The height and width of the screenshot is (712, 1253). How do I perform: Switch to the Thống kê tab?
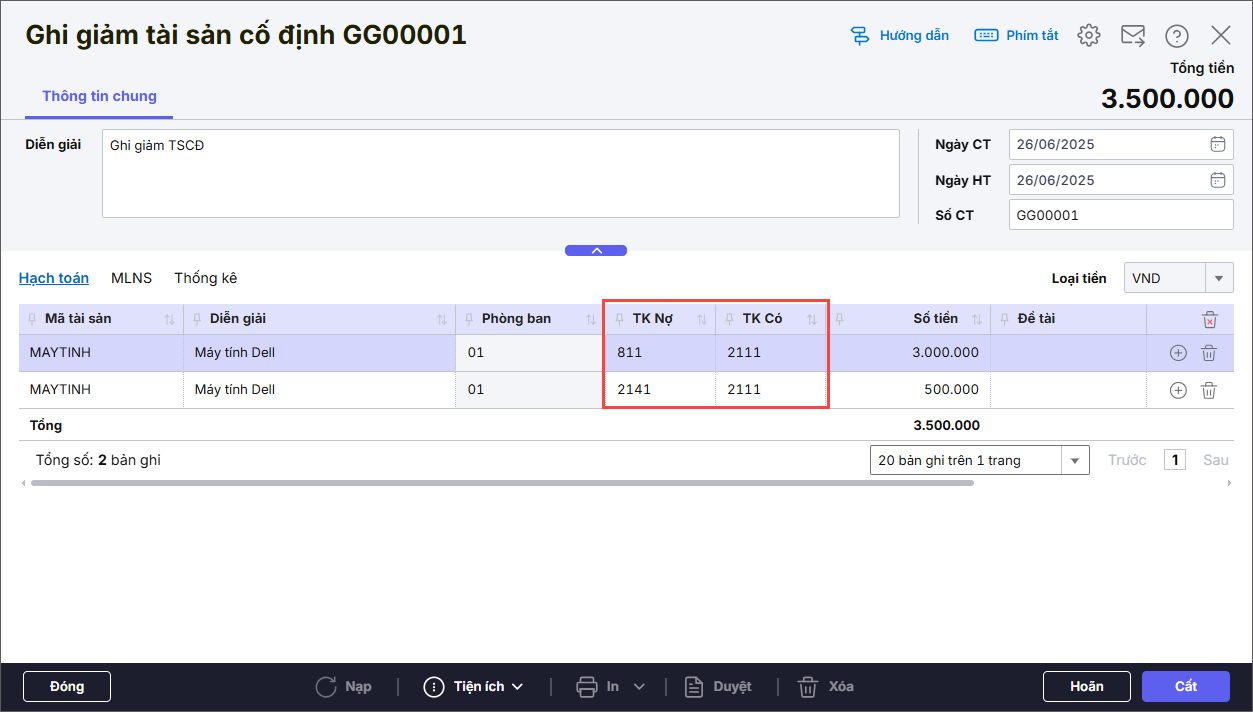pyautogui.click(x=205, y=278)
